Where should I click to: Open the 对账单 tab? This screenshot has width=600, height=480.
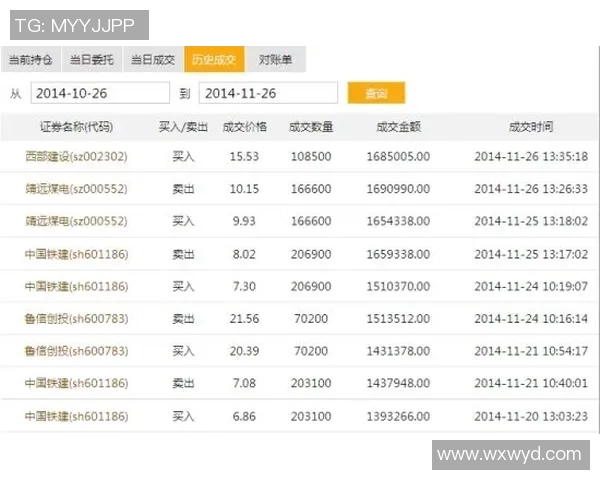point(275,60)
